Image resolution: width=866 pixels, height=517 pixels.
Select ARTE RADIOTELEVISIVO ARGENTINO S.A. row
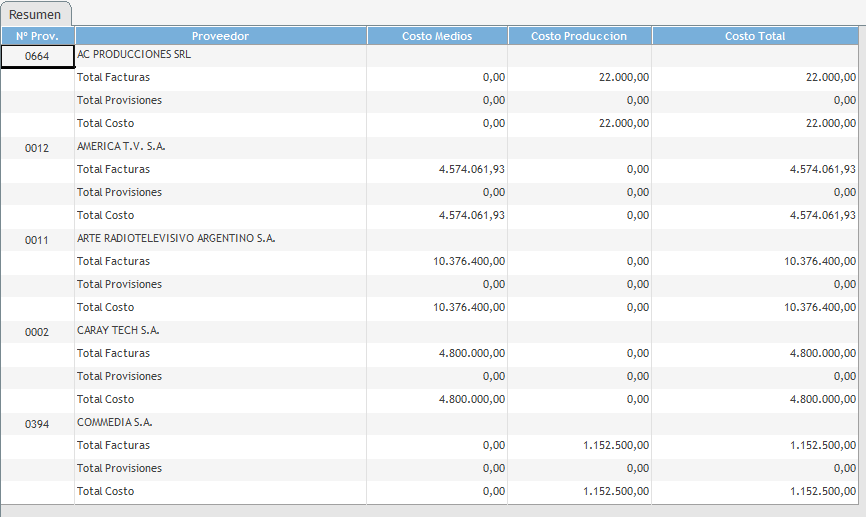(176, 238)
